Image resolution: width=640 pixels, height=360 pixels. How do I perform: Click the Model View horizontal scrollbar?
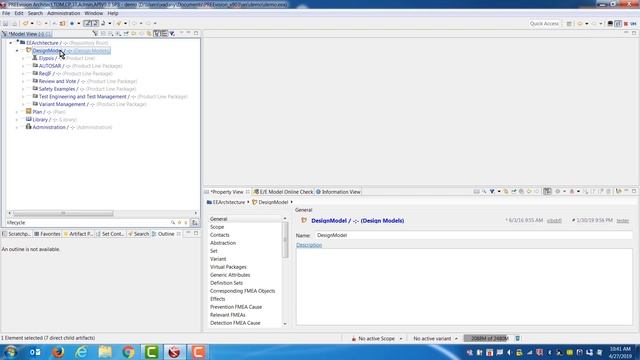(63, 213)
